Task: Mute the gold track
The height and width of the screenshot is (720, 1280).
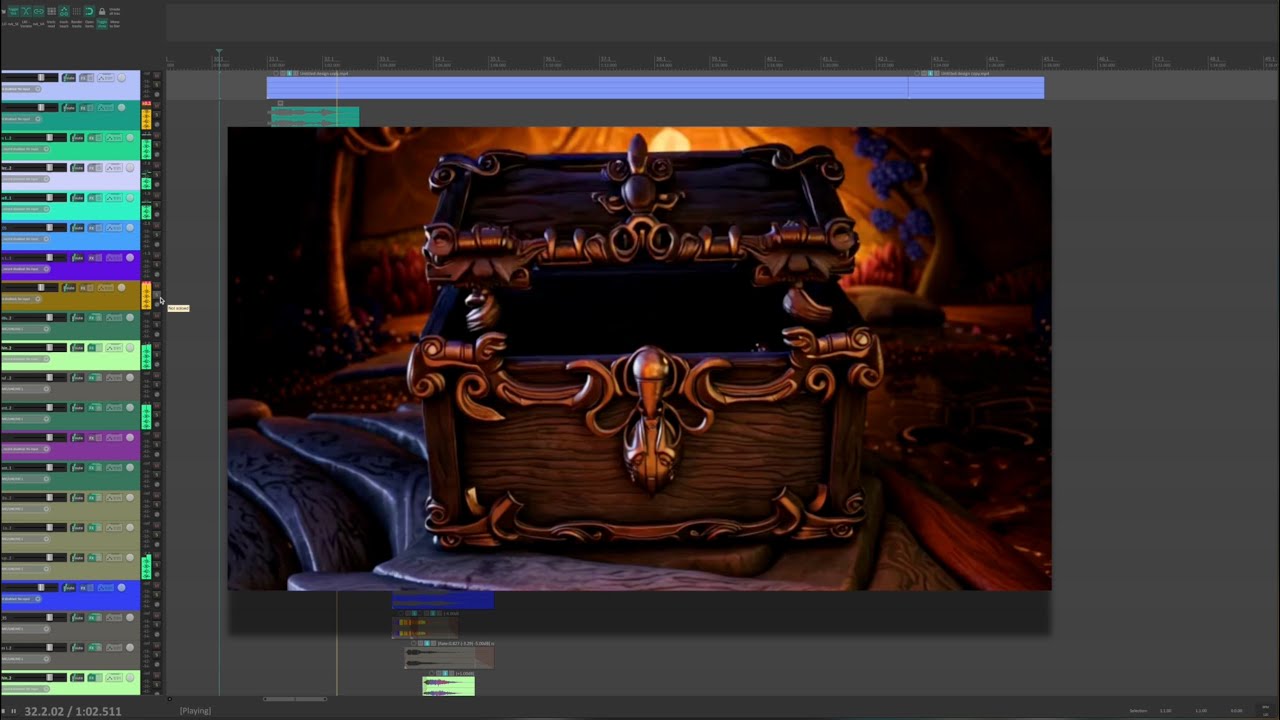Action: coord(157,285)
